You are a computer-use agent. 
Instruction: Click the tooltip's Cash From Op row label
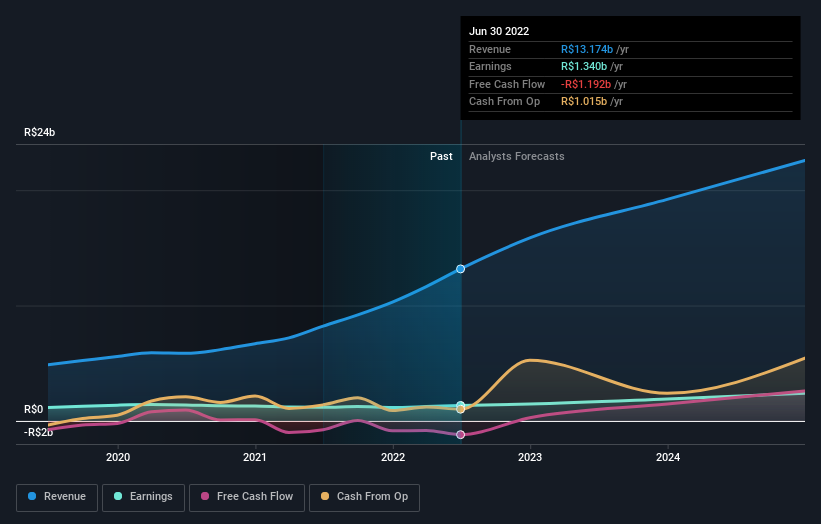(x=504, y=102)
